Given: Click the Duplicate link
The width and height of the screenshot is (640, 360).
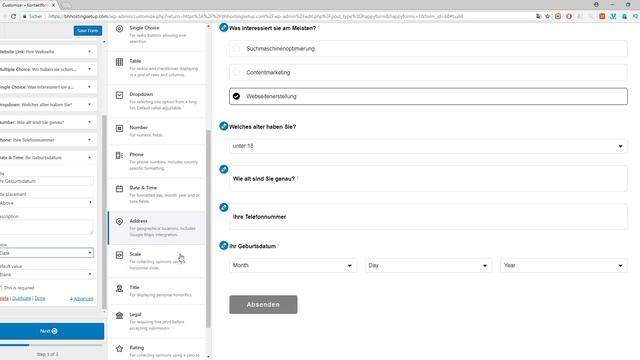Looking at the screenshot, I should (x=22, y=298).
